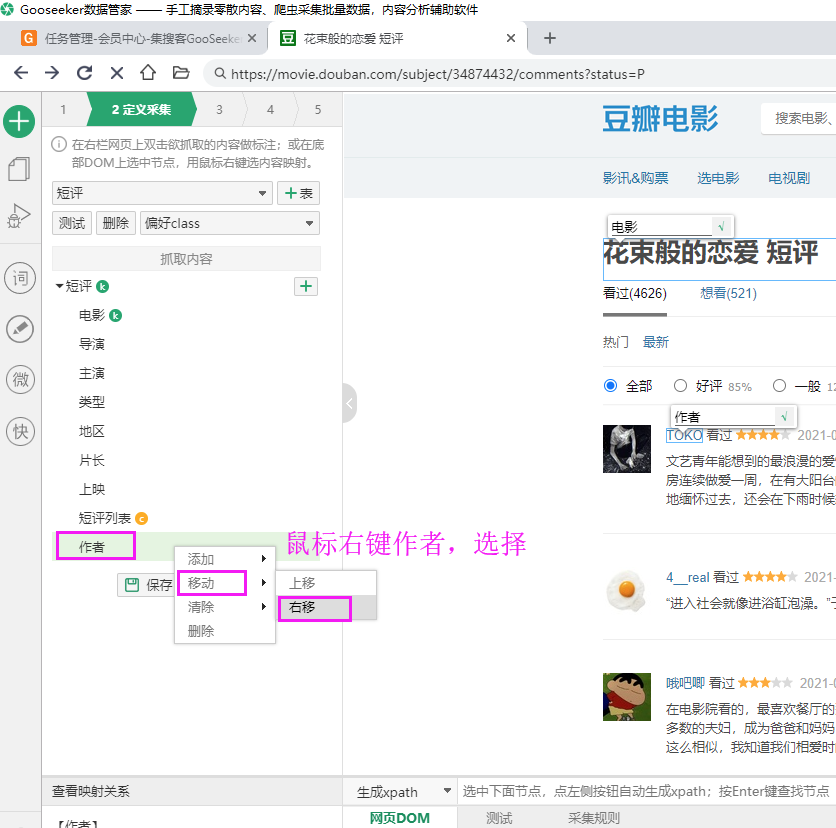Expand the 清除 submenu arrow

click(263, 607)
